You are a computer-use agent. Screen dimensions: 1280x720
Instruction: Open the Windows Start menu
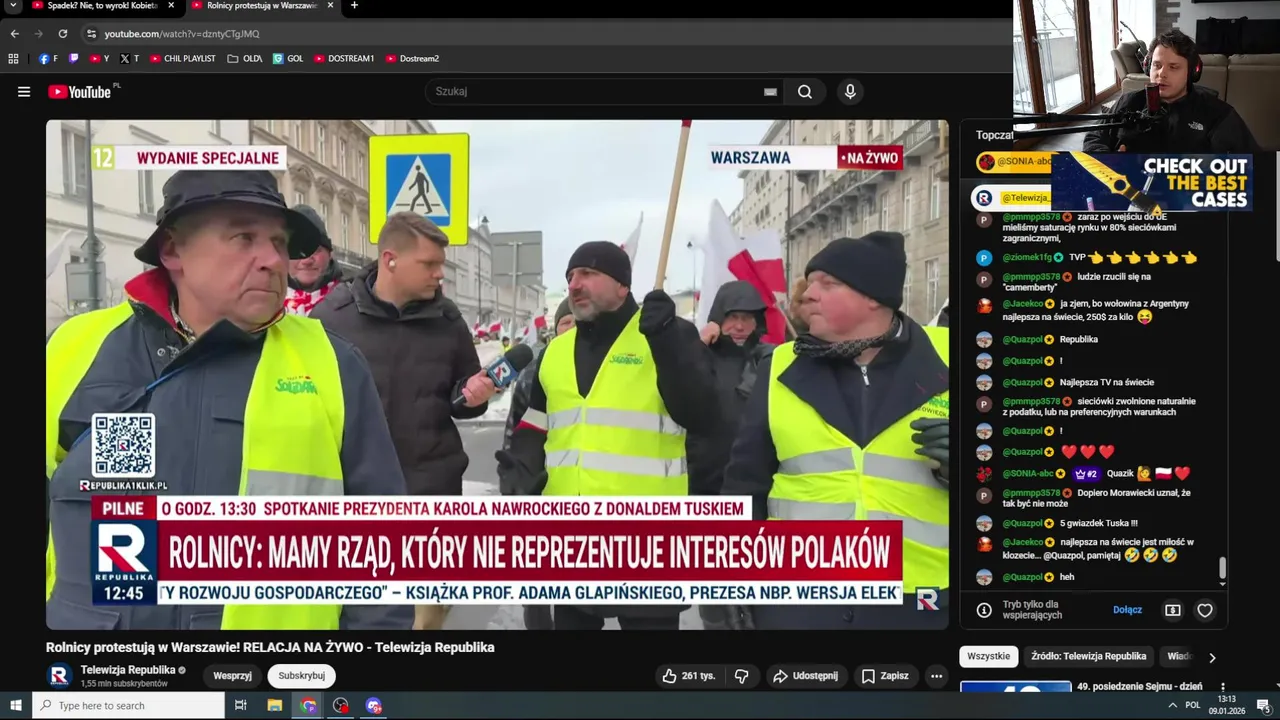(15, 705)
